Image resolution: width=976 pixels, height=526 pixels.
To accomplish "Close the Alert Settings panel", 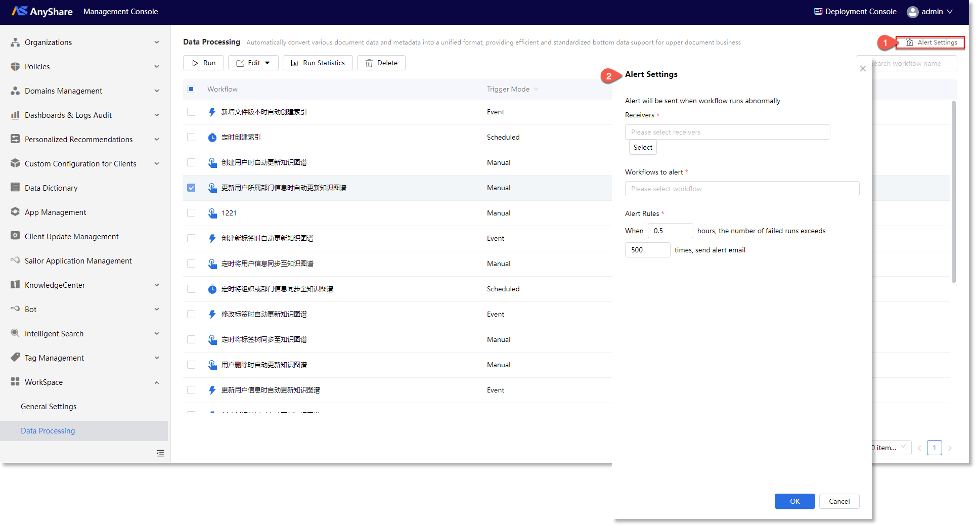I will 863,68.
